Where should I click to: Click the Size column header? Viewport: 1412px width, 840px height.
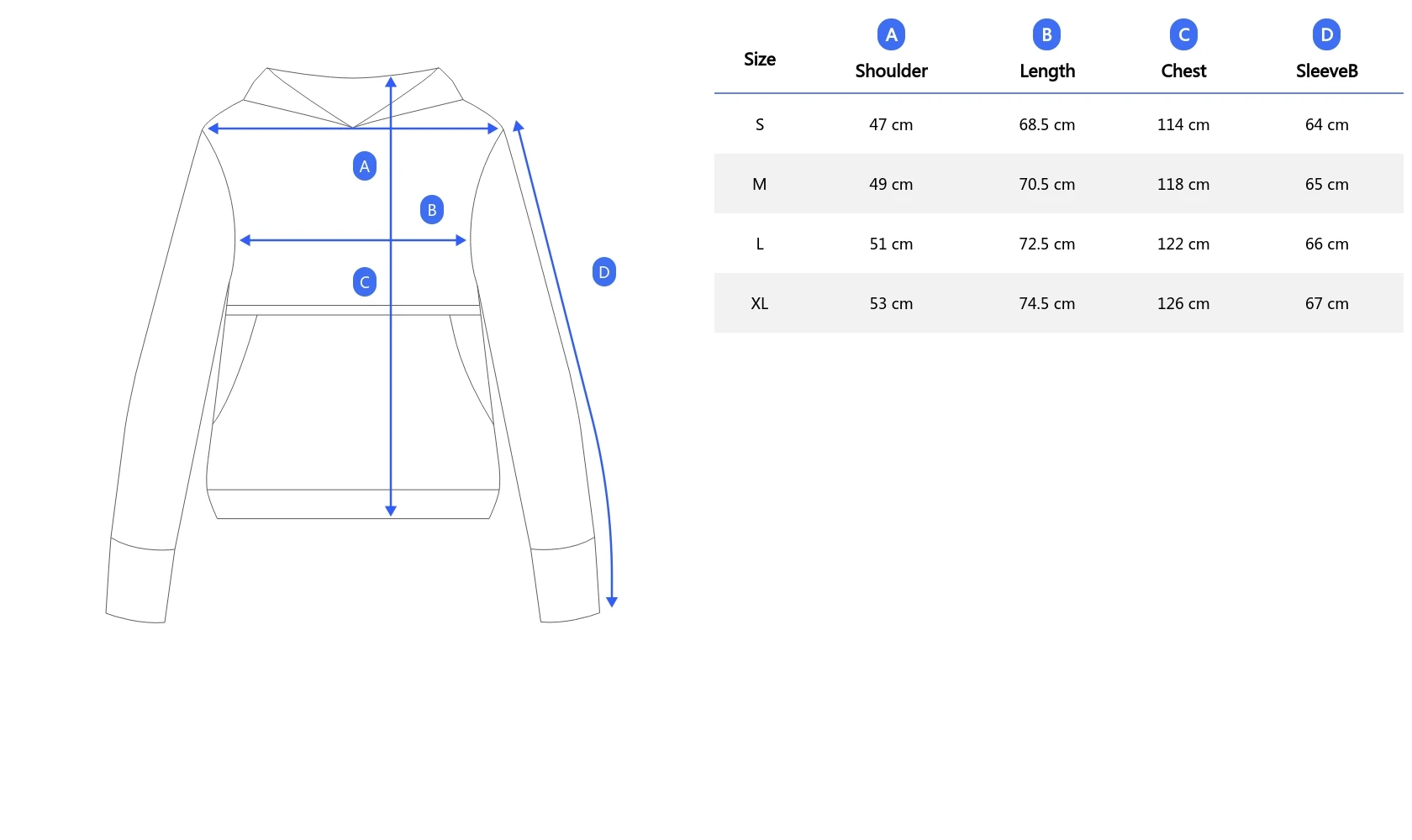pos(760,60)
